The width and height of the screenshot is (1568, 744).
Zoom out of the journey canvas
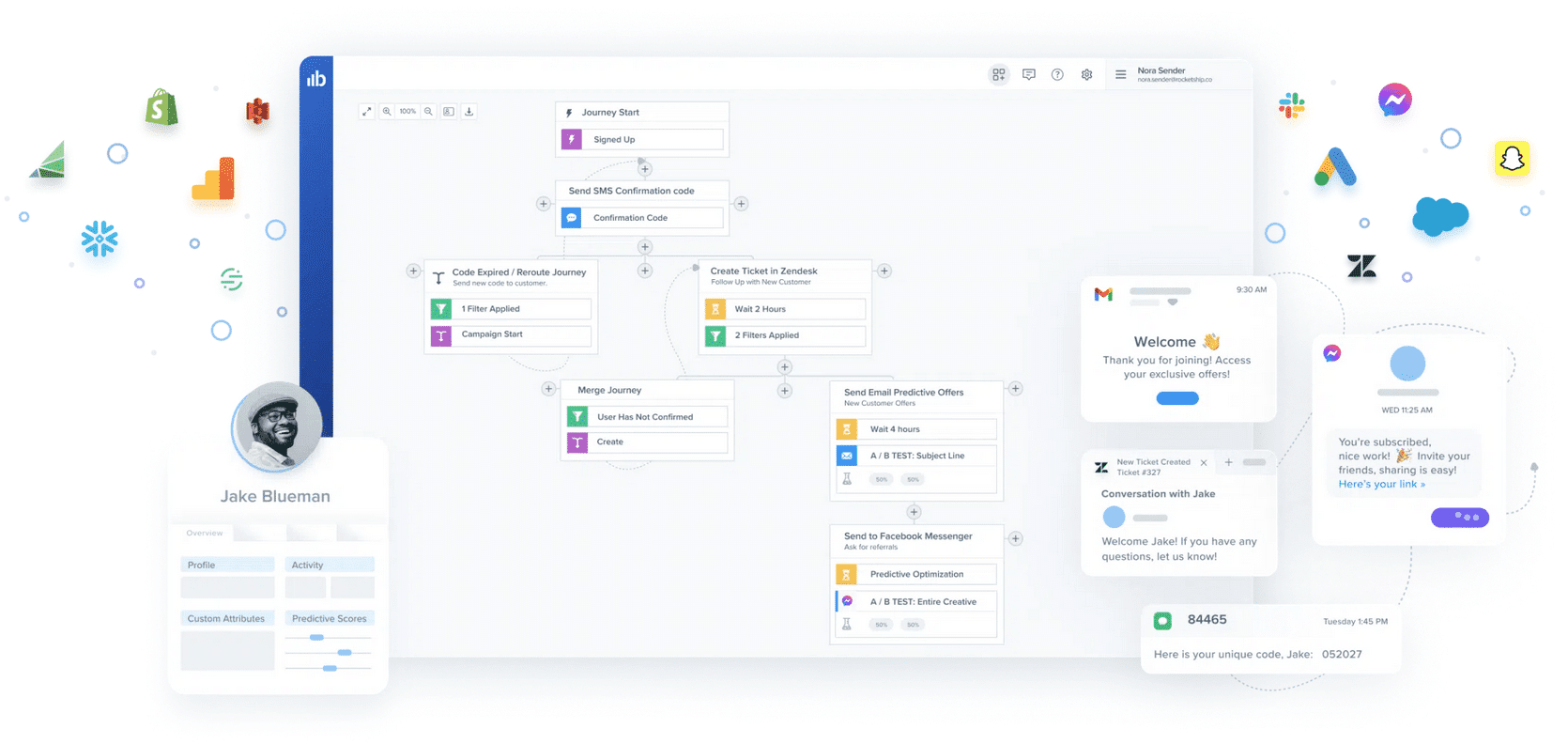(428, 111)
